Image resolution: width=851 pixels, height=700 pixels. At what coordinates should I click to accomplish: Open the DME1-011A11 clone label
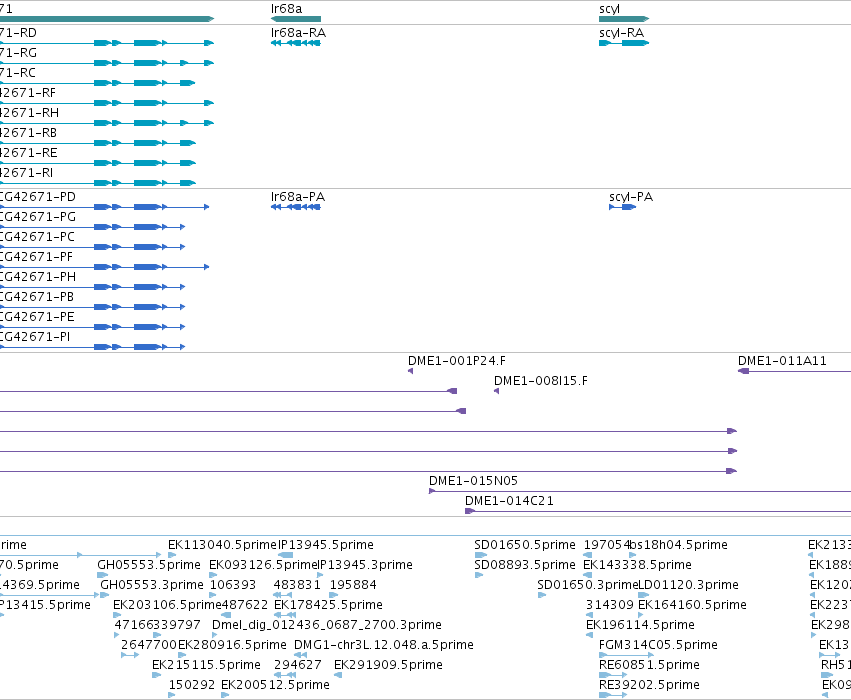pos(782,361)
